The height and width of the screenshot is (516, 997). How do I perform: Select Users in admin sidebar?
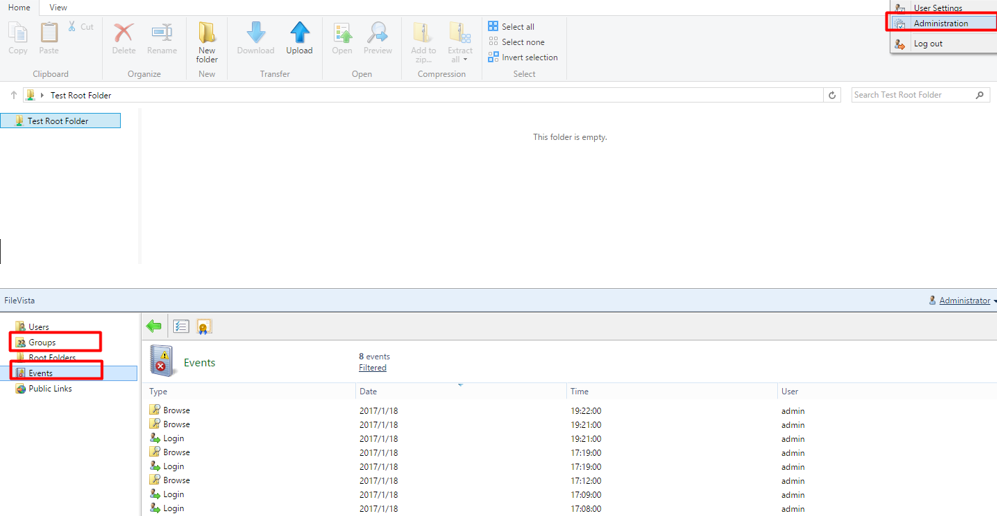pos(38,327)
